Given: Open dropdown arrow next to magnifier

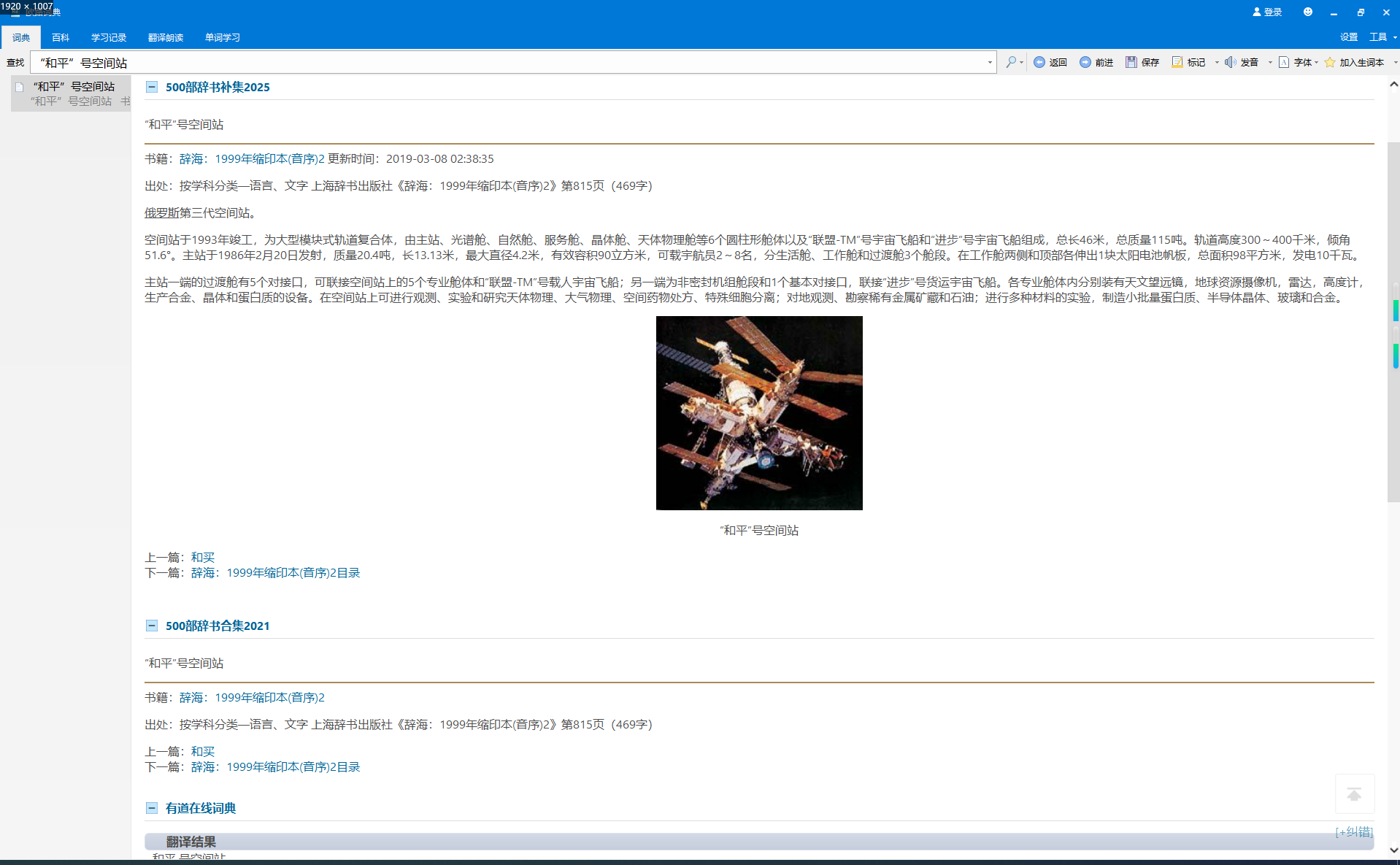Looking at the screenshot, I should [1021, 62].
